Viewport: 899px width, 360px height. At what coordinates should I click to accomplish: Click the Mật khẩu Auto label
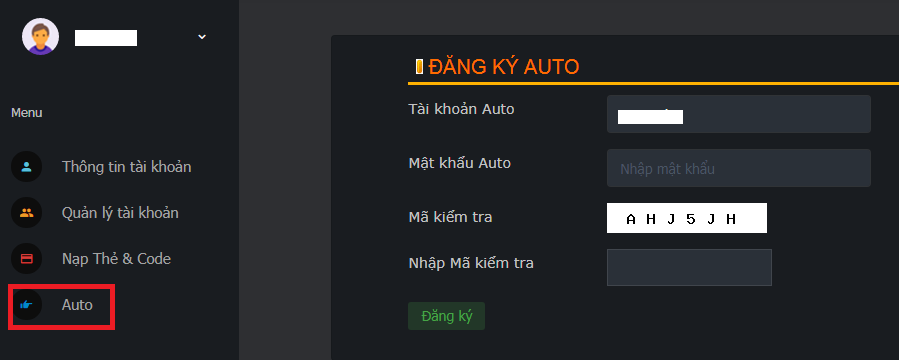tap(459, 163)
